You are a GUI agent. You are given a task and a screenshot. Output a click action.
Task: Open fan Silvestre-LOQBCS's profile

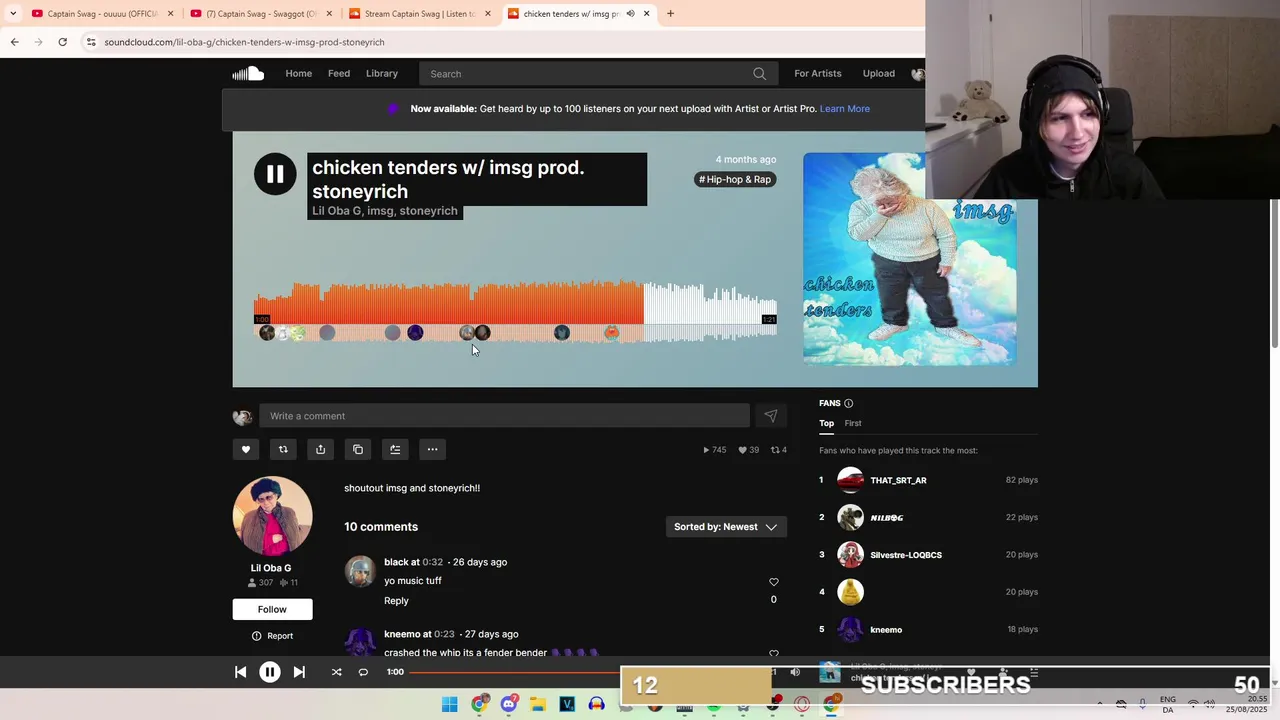906,555
